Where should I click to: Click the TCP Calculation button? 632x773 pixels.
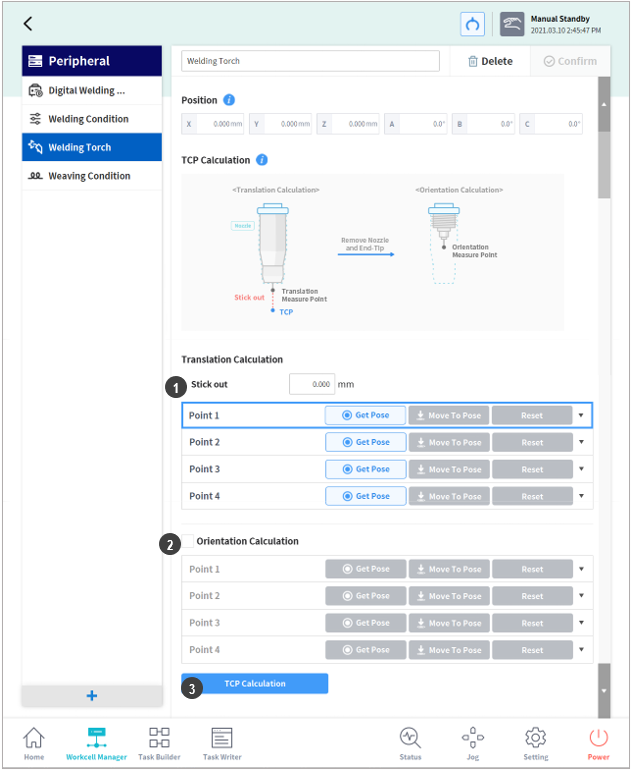[x=255, y=684]
